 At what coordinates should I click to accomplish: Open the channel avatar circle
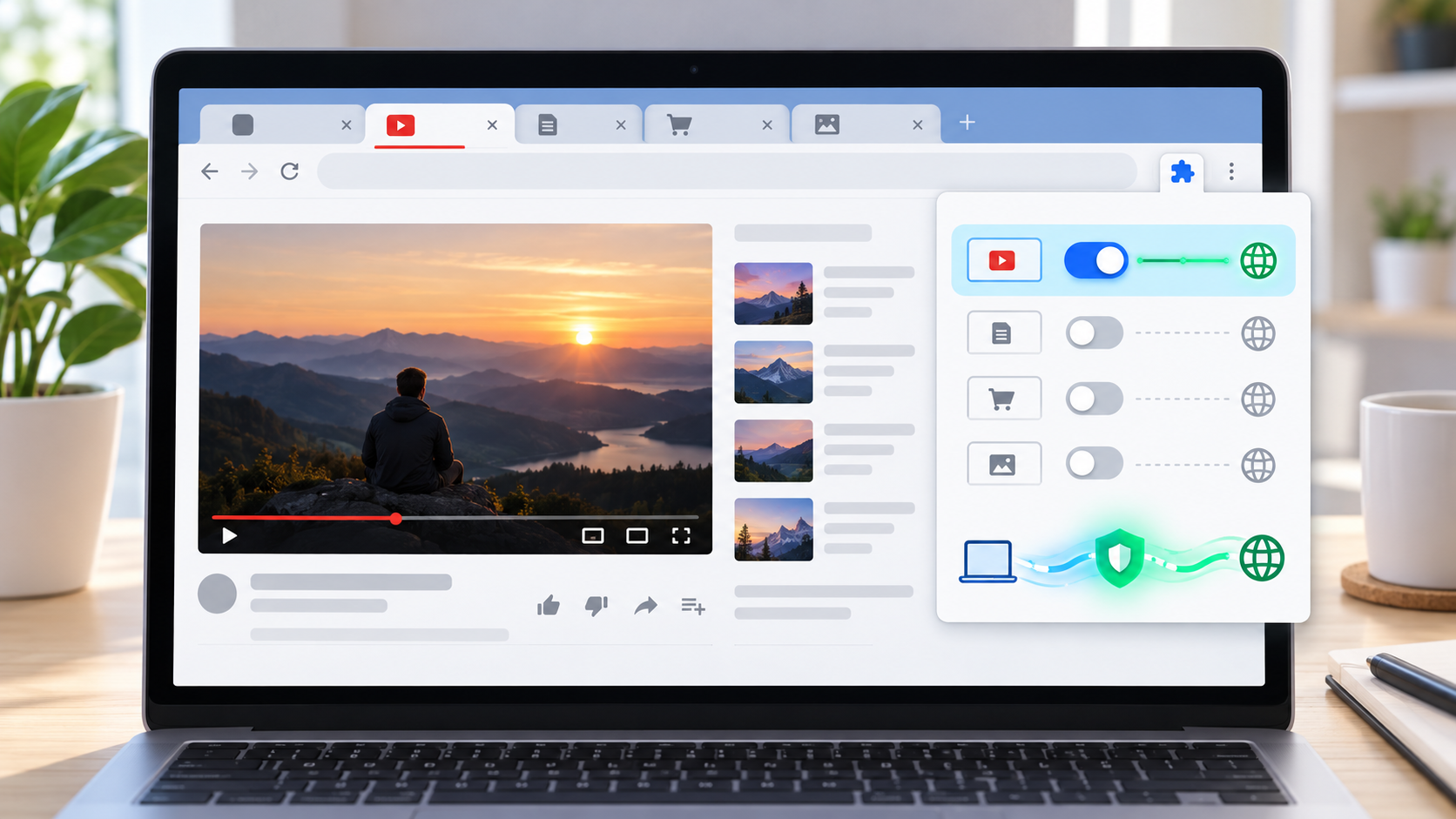pos(218,594)
